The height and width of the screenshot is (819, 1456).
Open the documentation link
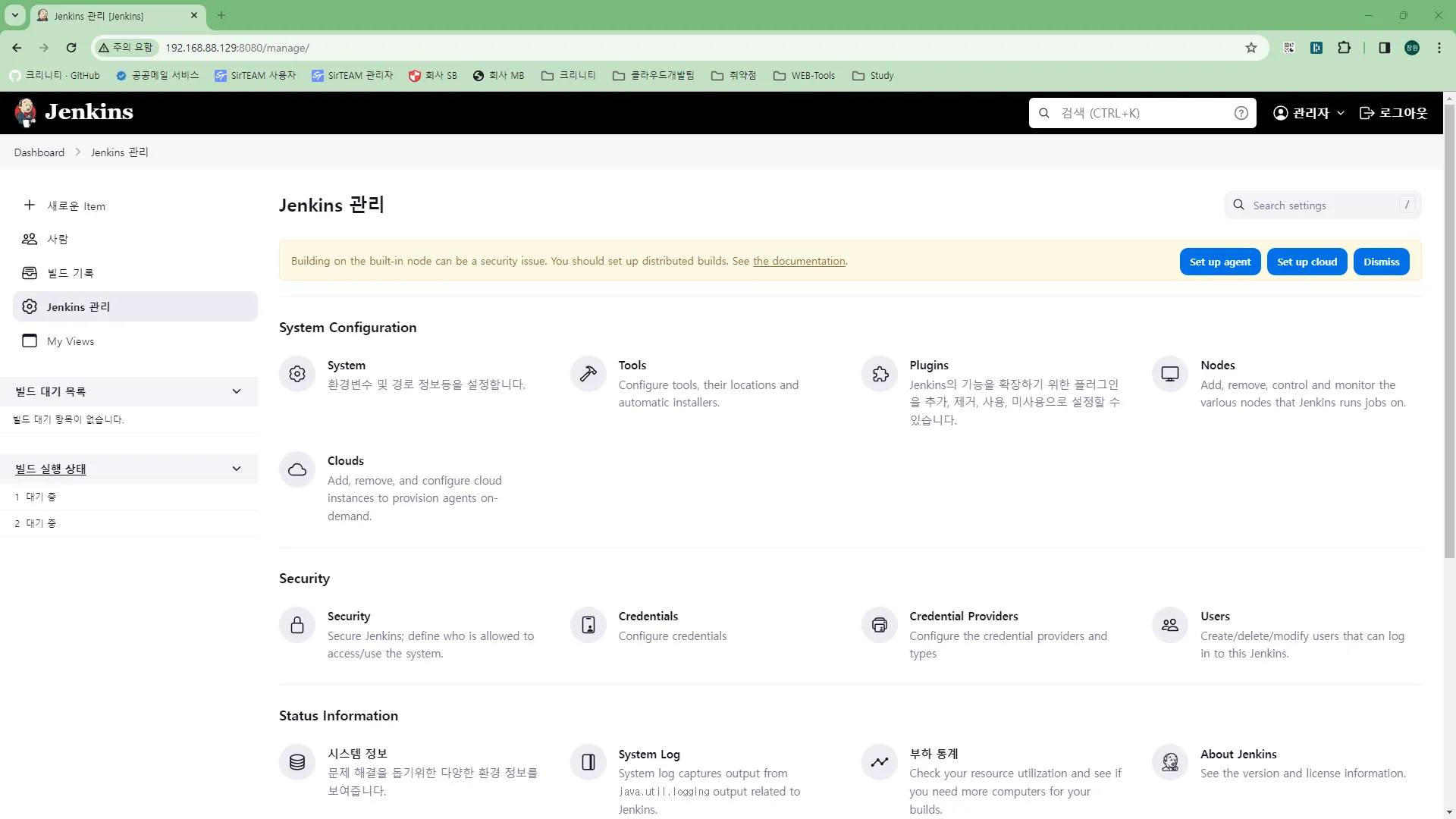pyautogui.click(x=799, y=261)
